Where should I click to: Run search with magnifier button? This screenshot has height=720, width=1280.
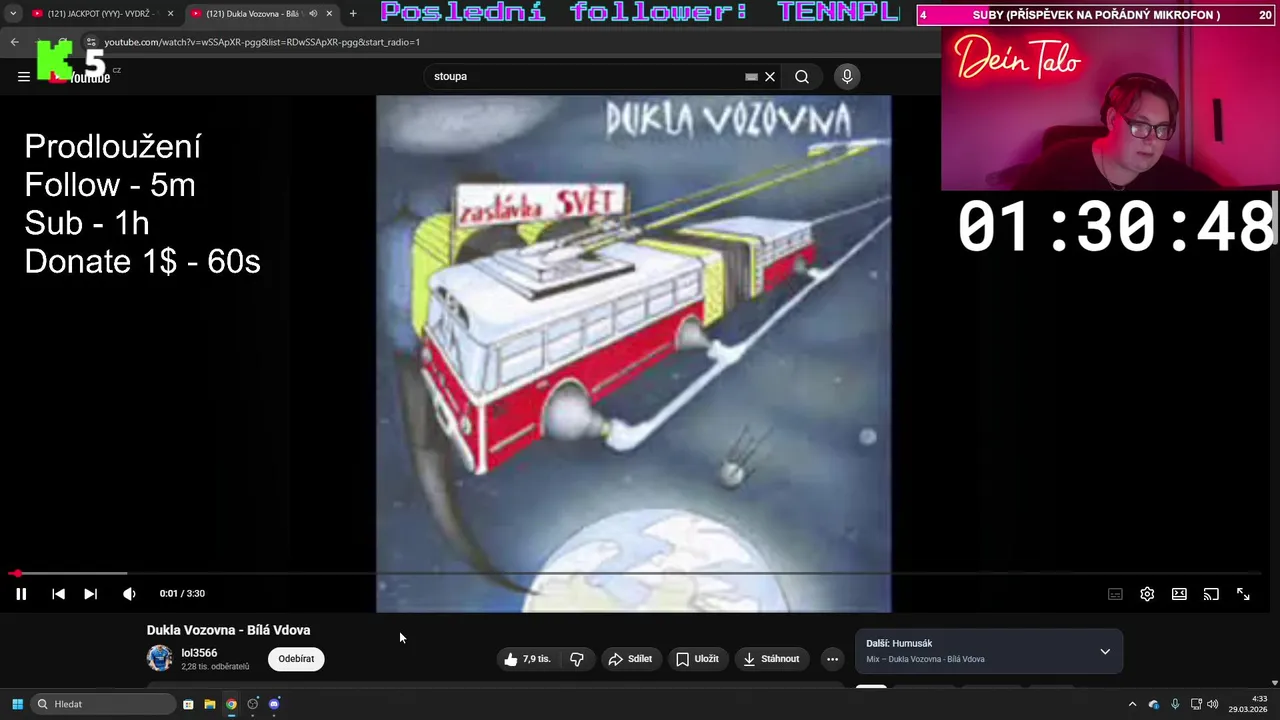point(802,77)
